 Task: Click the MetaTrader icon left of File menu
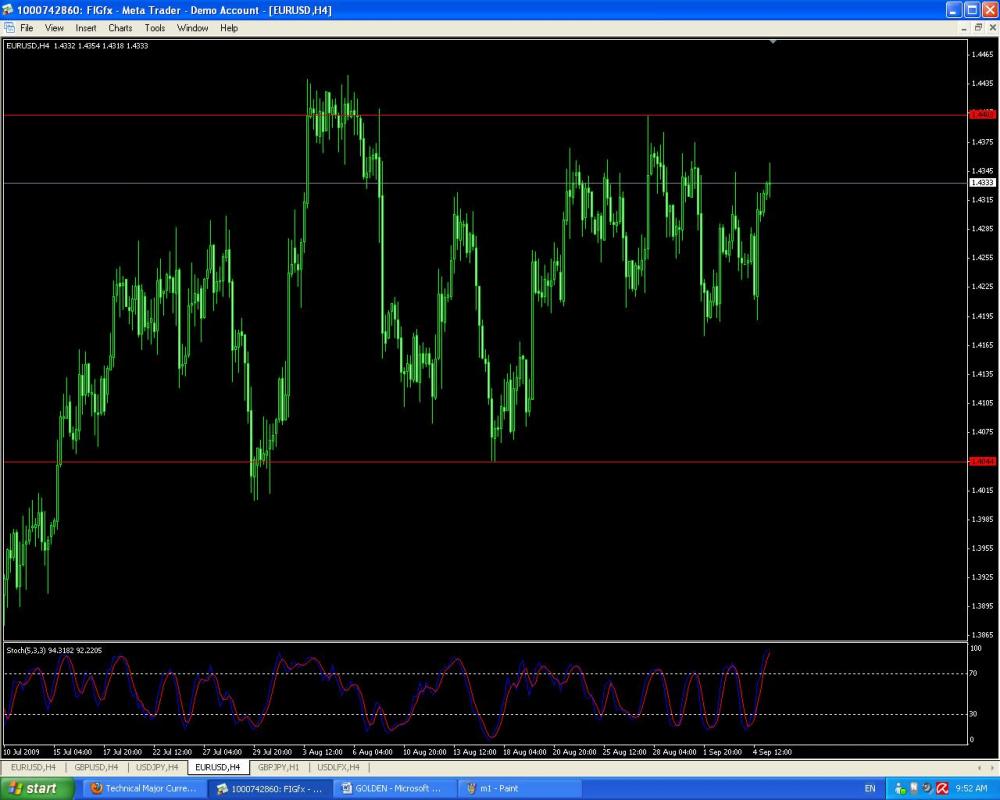(9, 28)
